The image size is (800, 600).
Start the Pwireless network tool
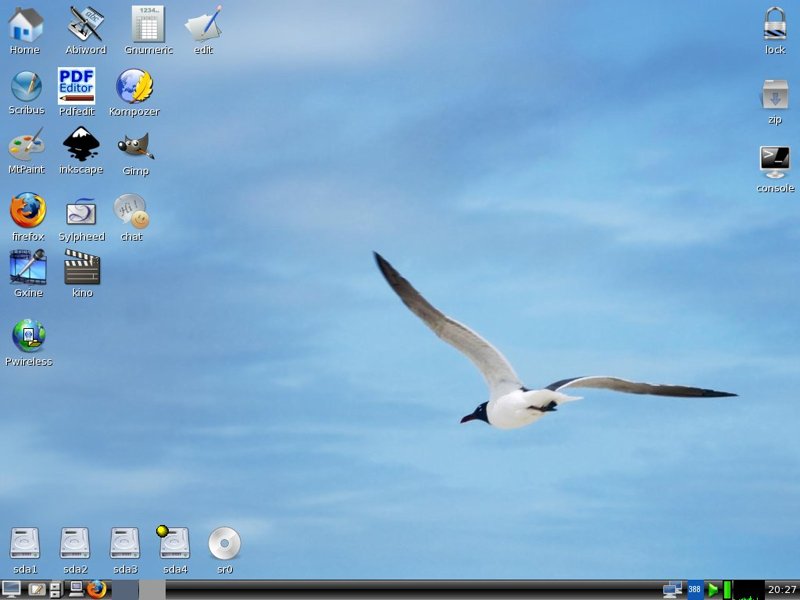tap(28, 336)
